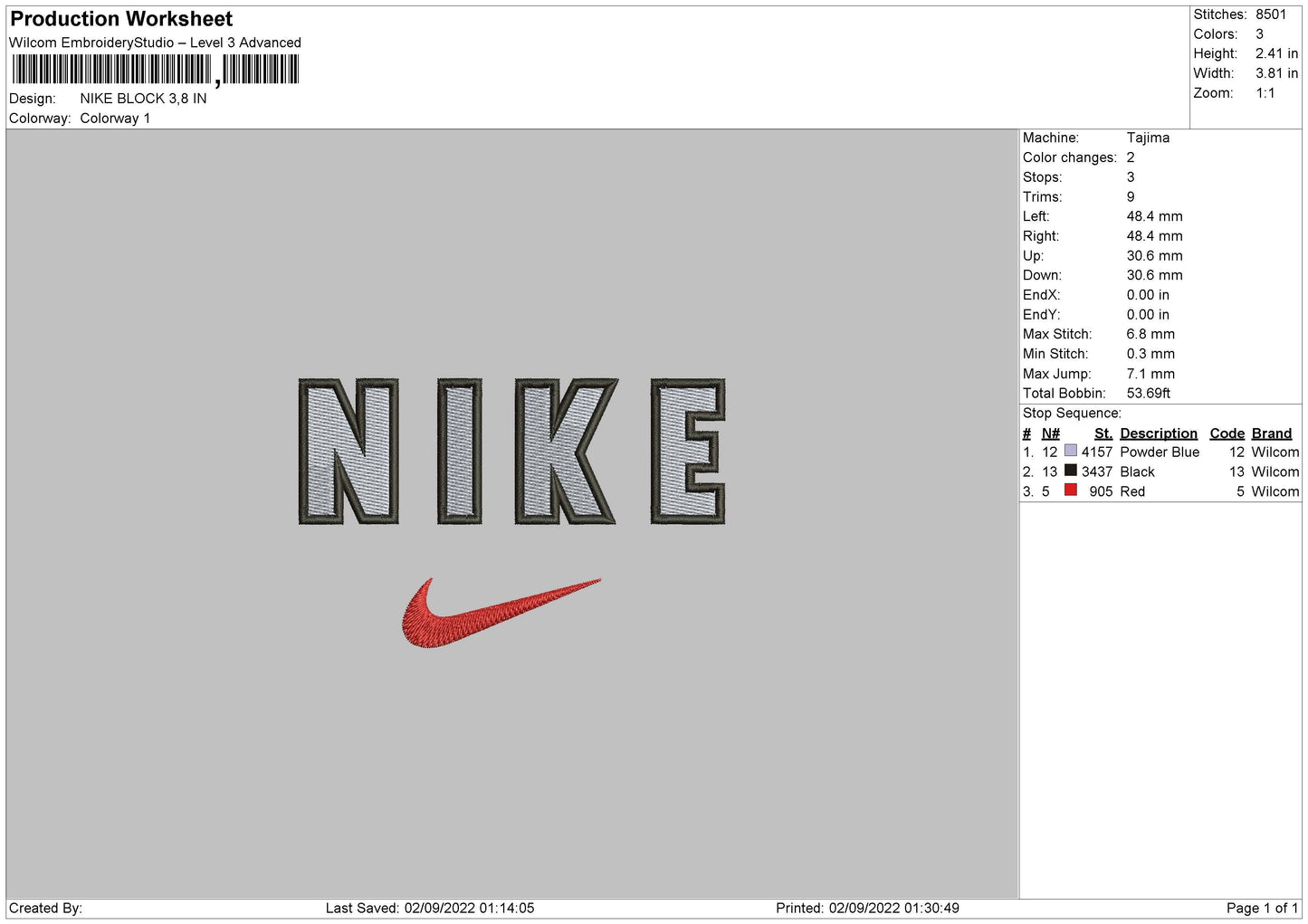Click the Machine value 'Tajima'
Image resolution: width=1308 pixels, height=924 pixels.
[1148, 138]
